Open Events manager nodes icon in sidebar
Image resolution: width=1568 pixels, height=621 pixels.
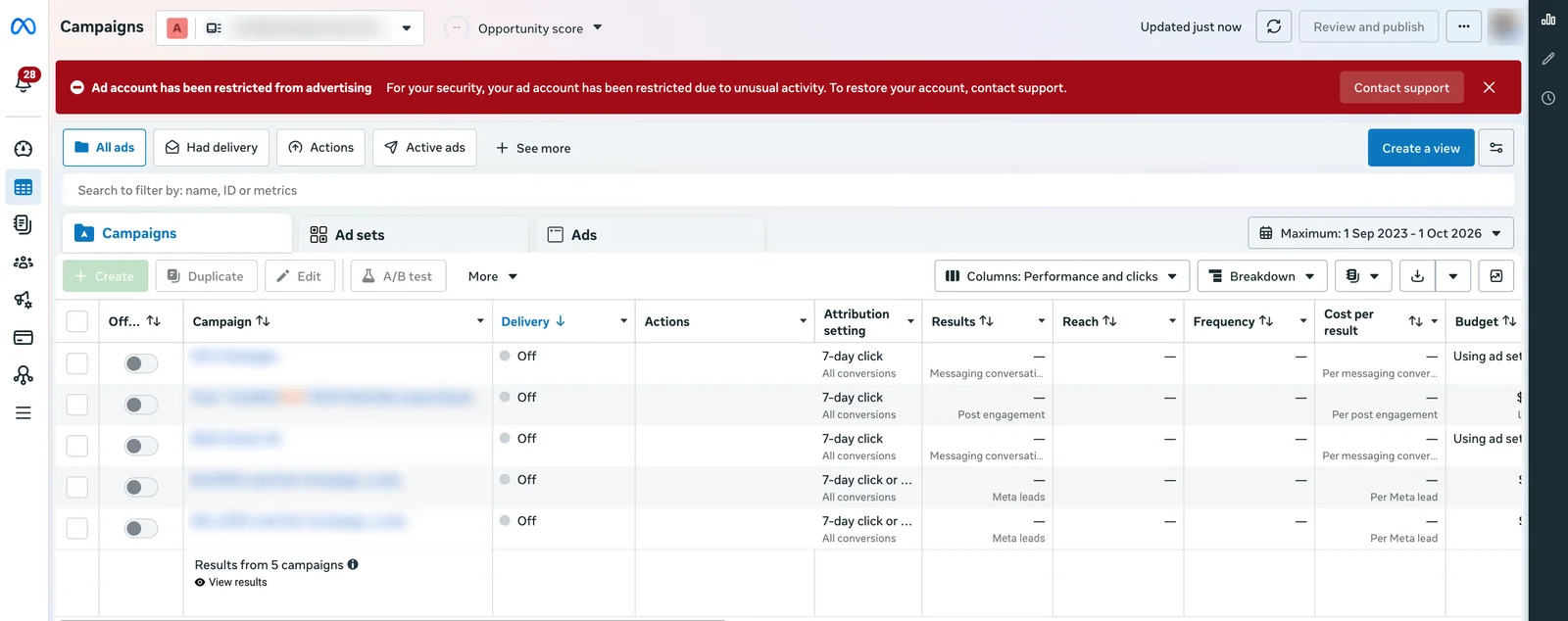pos(24,375)
